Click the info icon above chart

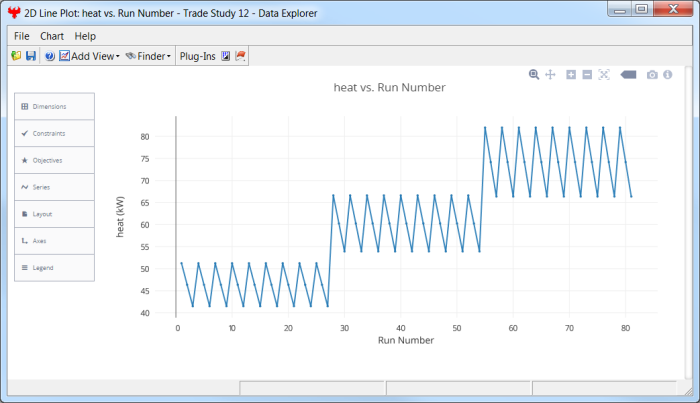(667, 74)
